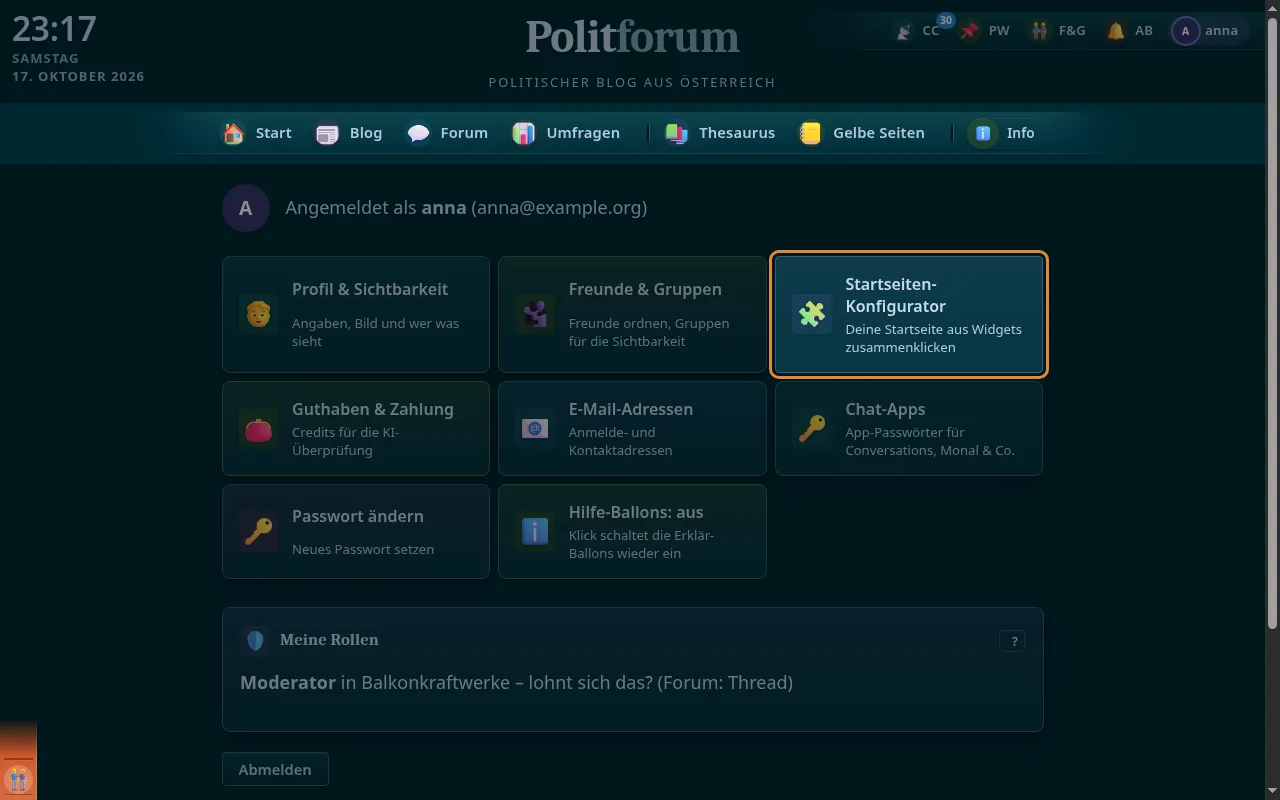1280x800 pixels.
Task: Open the anna user avatar in header
Action: click(x=1185, y=31)
